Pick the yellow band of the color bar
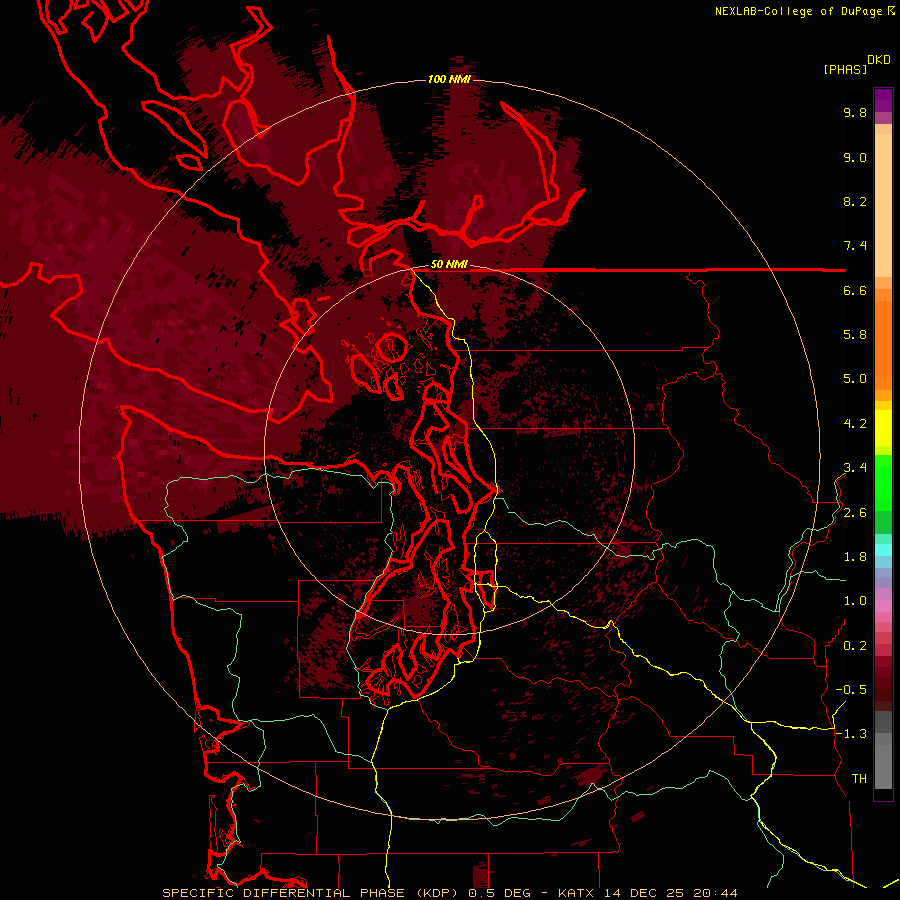The height and width of the screenshot is (900, 900). click(883, 428)
